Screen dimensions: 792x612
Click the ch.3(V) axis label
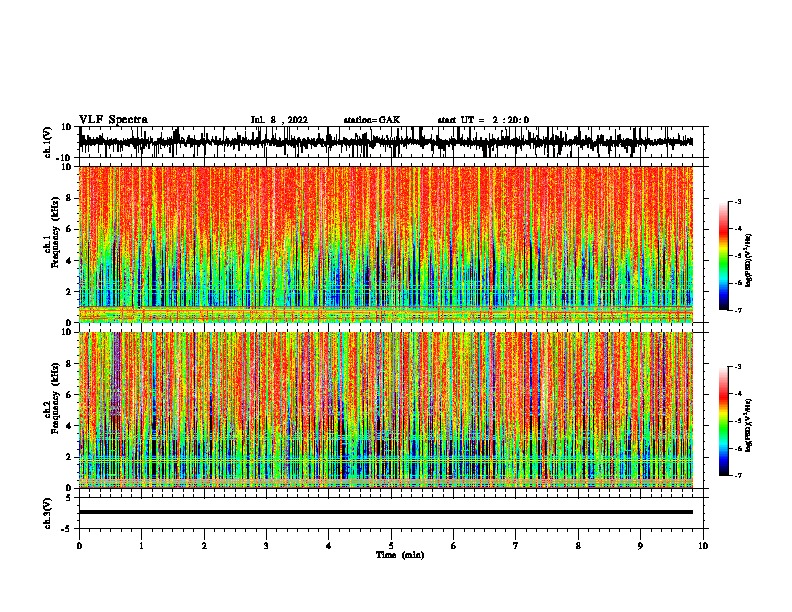pyautogui.click(x=48, y=513)
